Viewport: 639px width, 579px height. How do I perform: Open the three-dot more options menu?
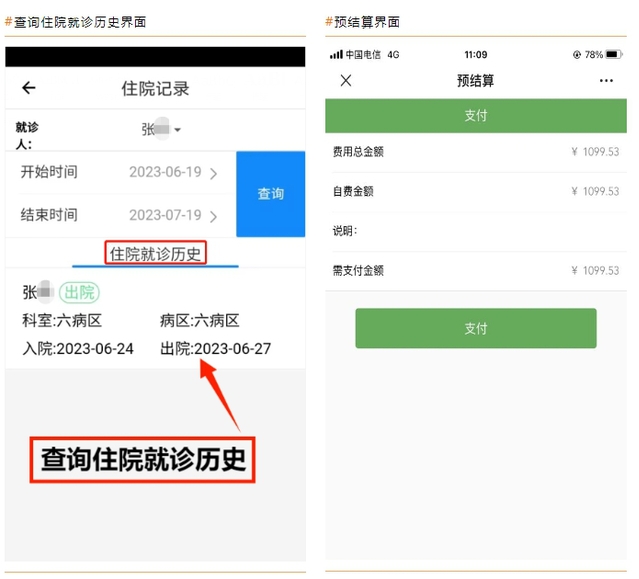[606, 81]
